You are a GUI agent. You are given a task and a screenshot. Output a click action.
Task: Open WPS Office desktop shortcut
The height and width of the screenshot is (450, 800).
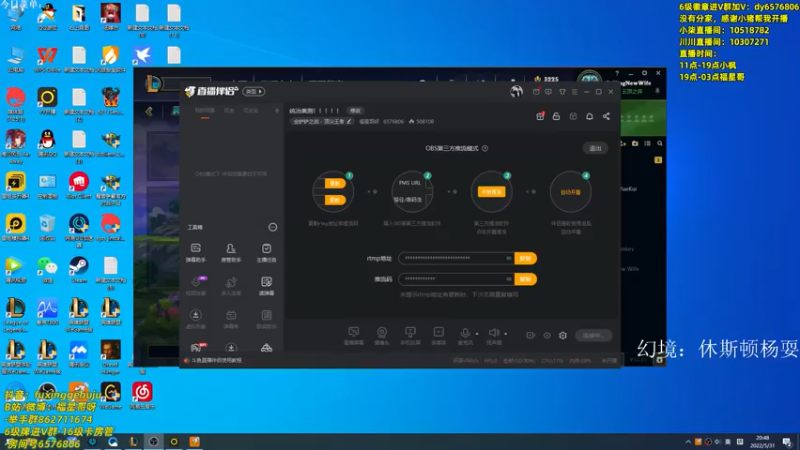pyautogui.click(x=47, y=59)
